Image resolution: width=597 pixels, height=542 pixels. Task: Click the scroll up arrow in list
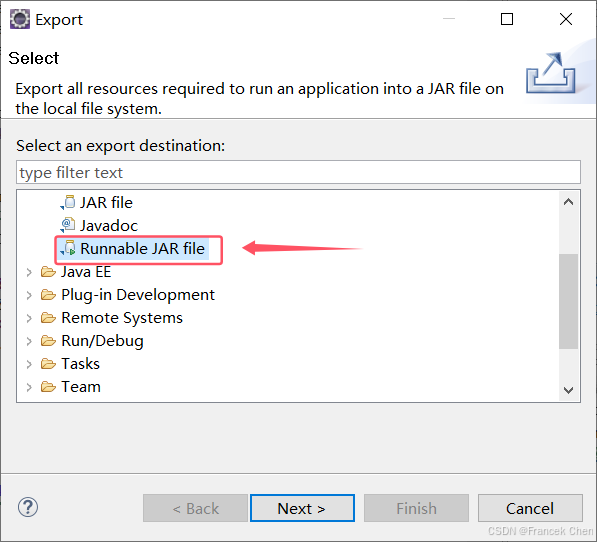(x=568, y=202)
